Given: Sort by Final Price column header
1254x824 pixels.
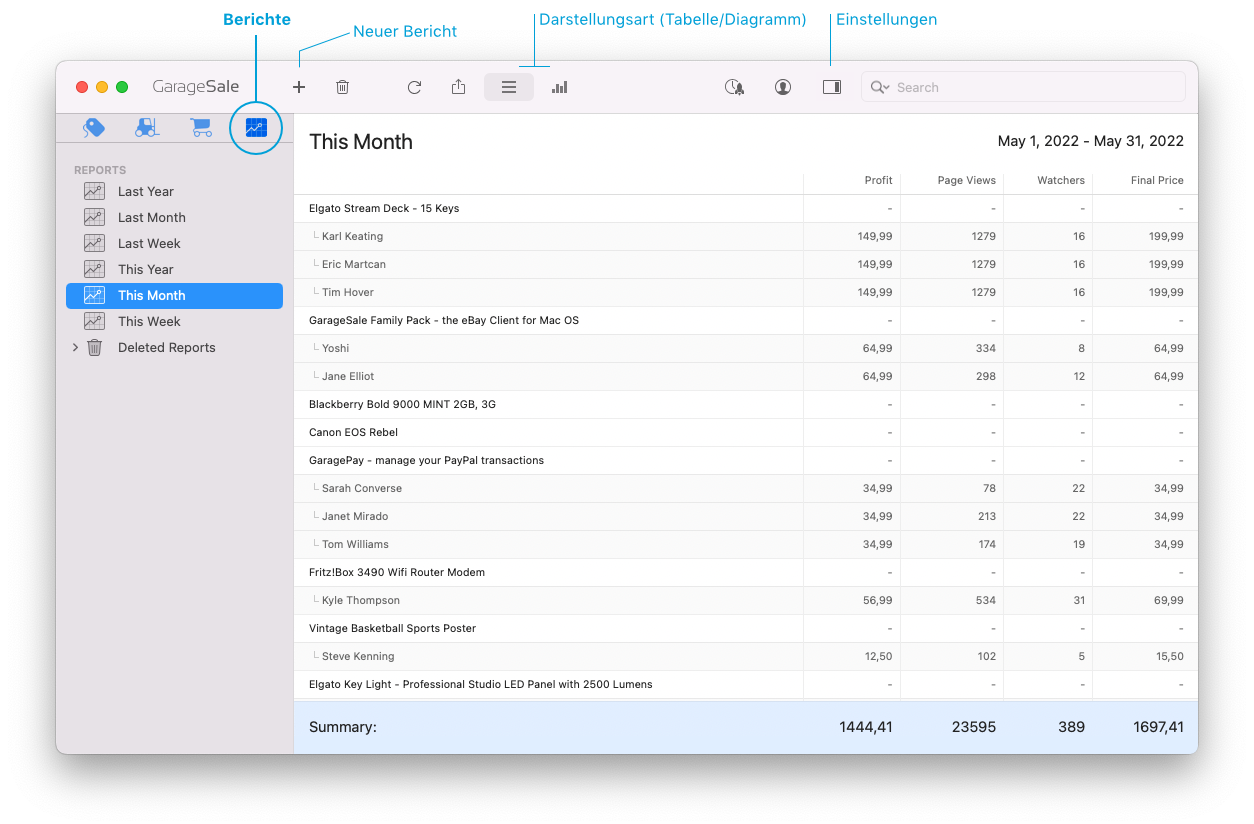Looking at the screenshot, I should click(x=1157, y=180).
